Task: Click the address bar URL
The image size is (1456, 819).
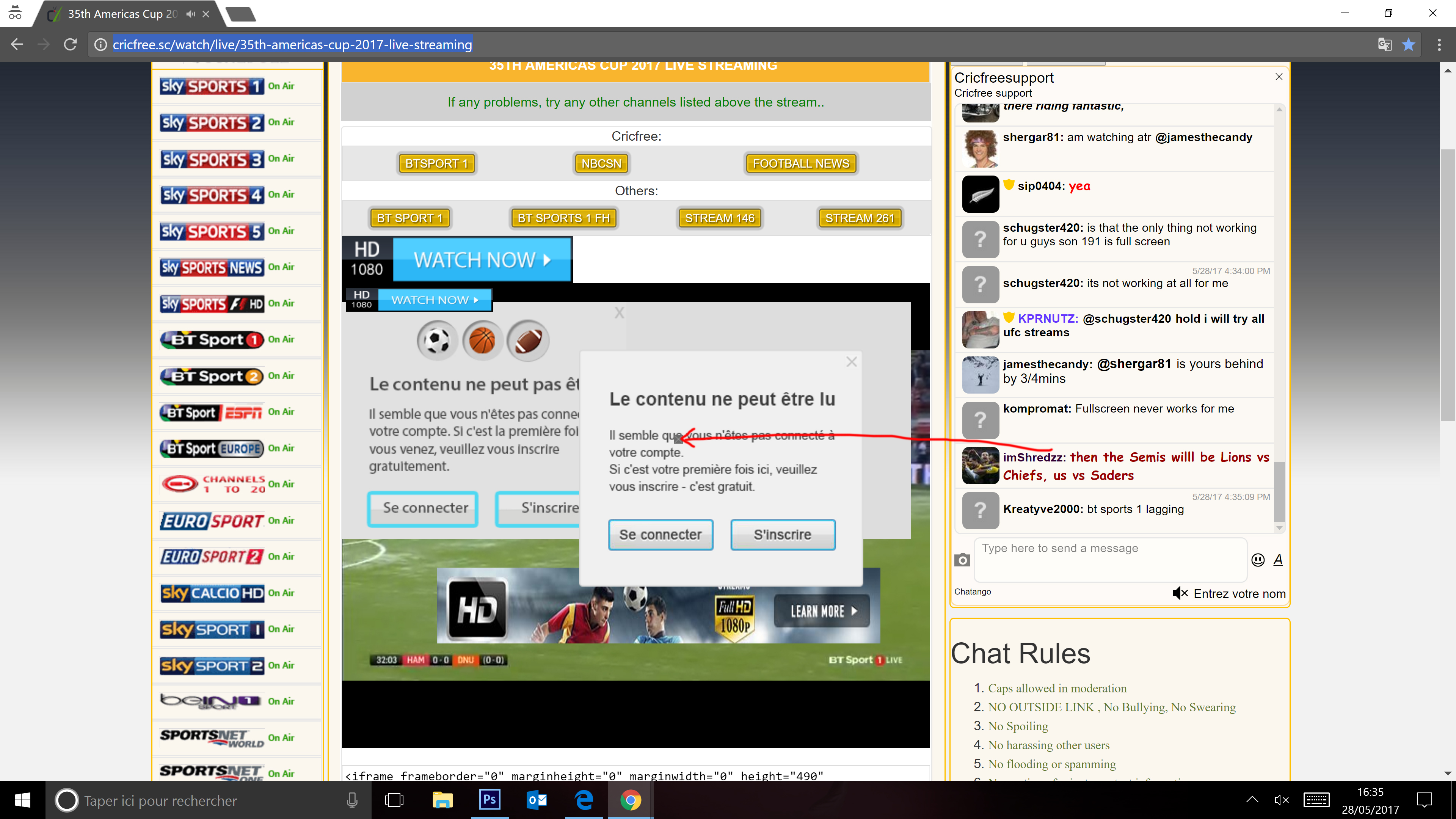Action: point(292,45)
